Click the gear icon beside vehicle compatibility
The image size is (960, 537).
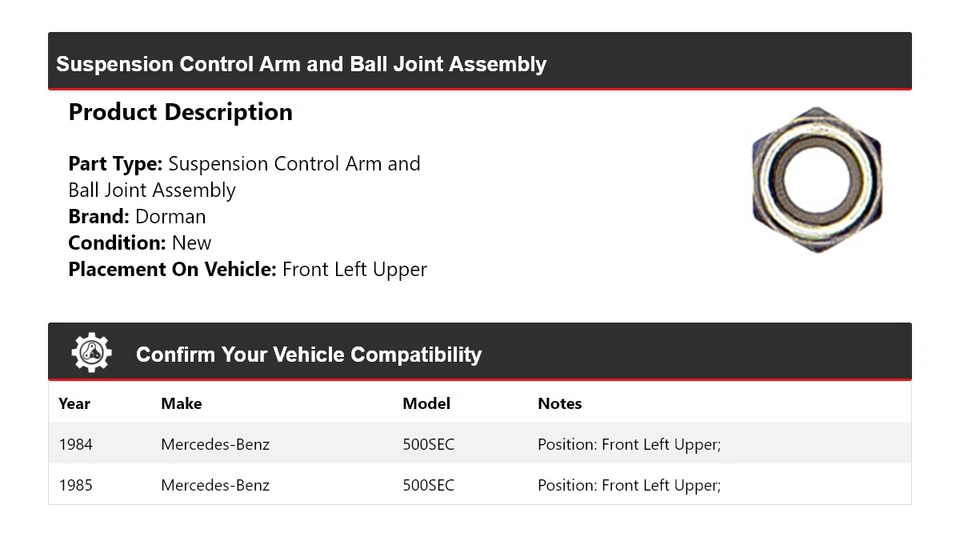[91, 353]
